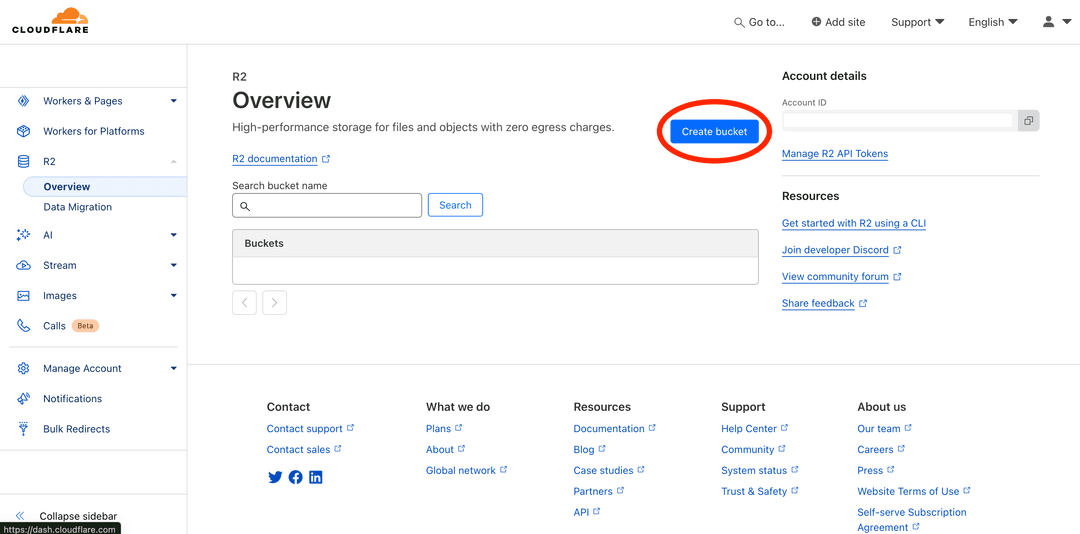Expand the Manage Account arrow
The image size is (1080, 534).
click(x=174, y=369)
